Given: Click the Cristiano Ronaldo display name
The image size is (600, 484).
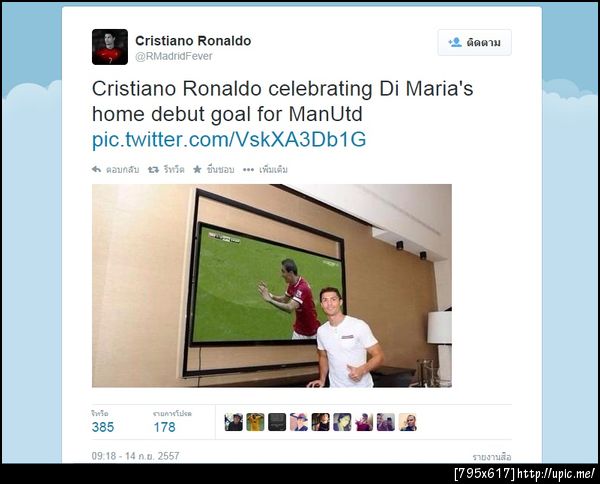Looking at the screenshot, I should (x=193, y=41).
